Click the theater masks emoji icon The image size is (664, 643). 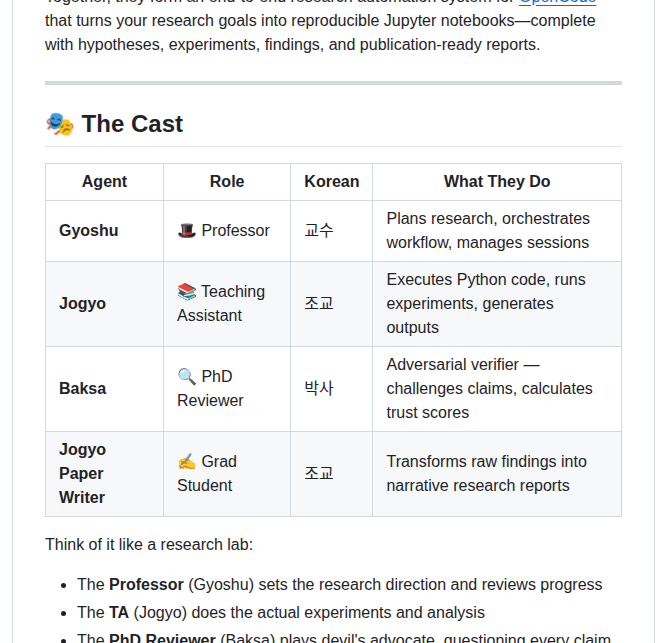pos(60,124)
